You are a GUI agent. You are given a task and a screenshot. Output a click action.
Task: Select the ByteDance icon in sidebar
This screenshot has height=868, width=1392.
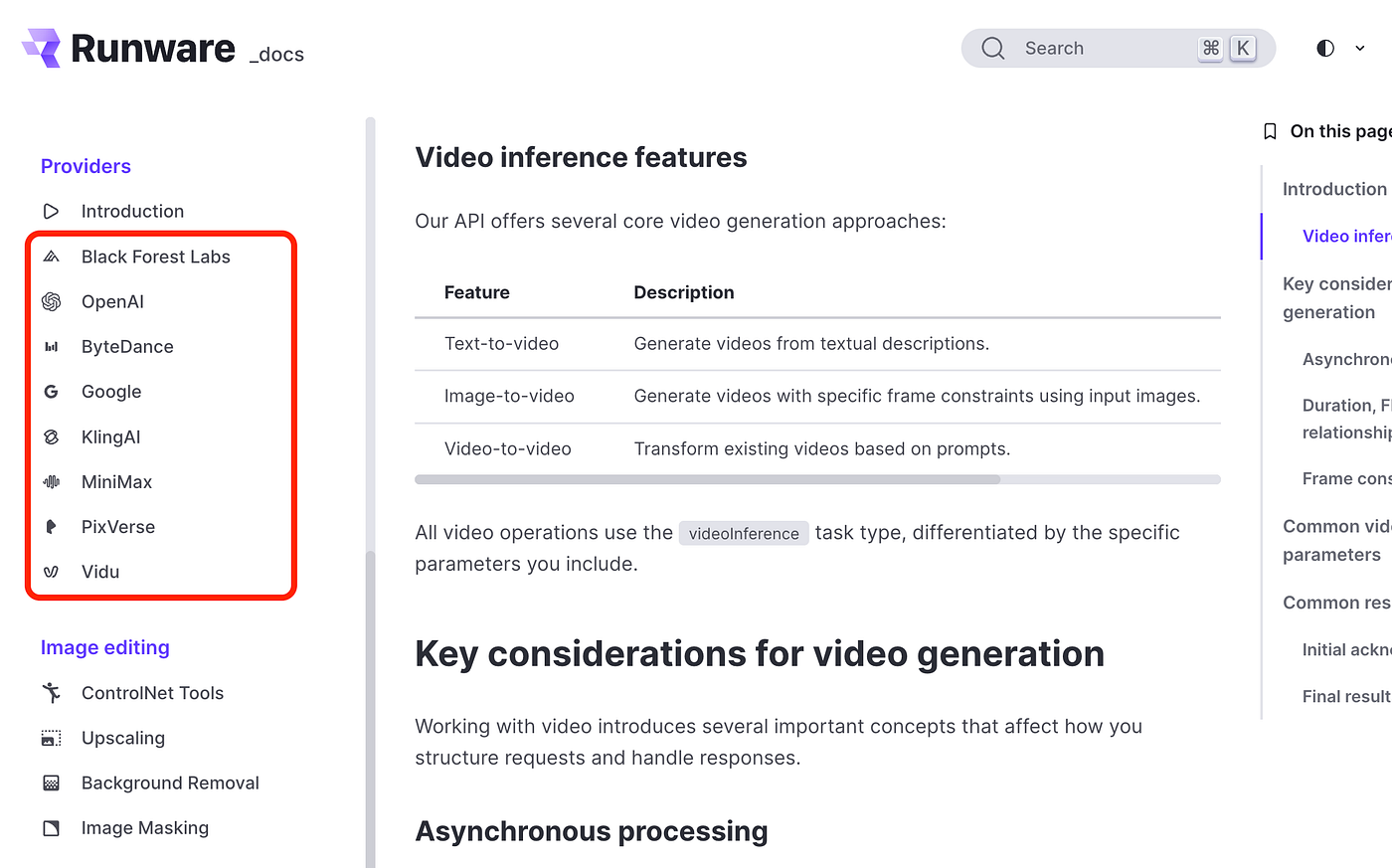52,347
